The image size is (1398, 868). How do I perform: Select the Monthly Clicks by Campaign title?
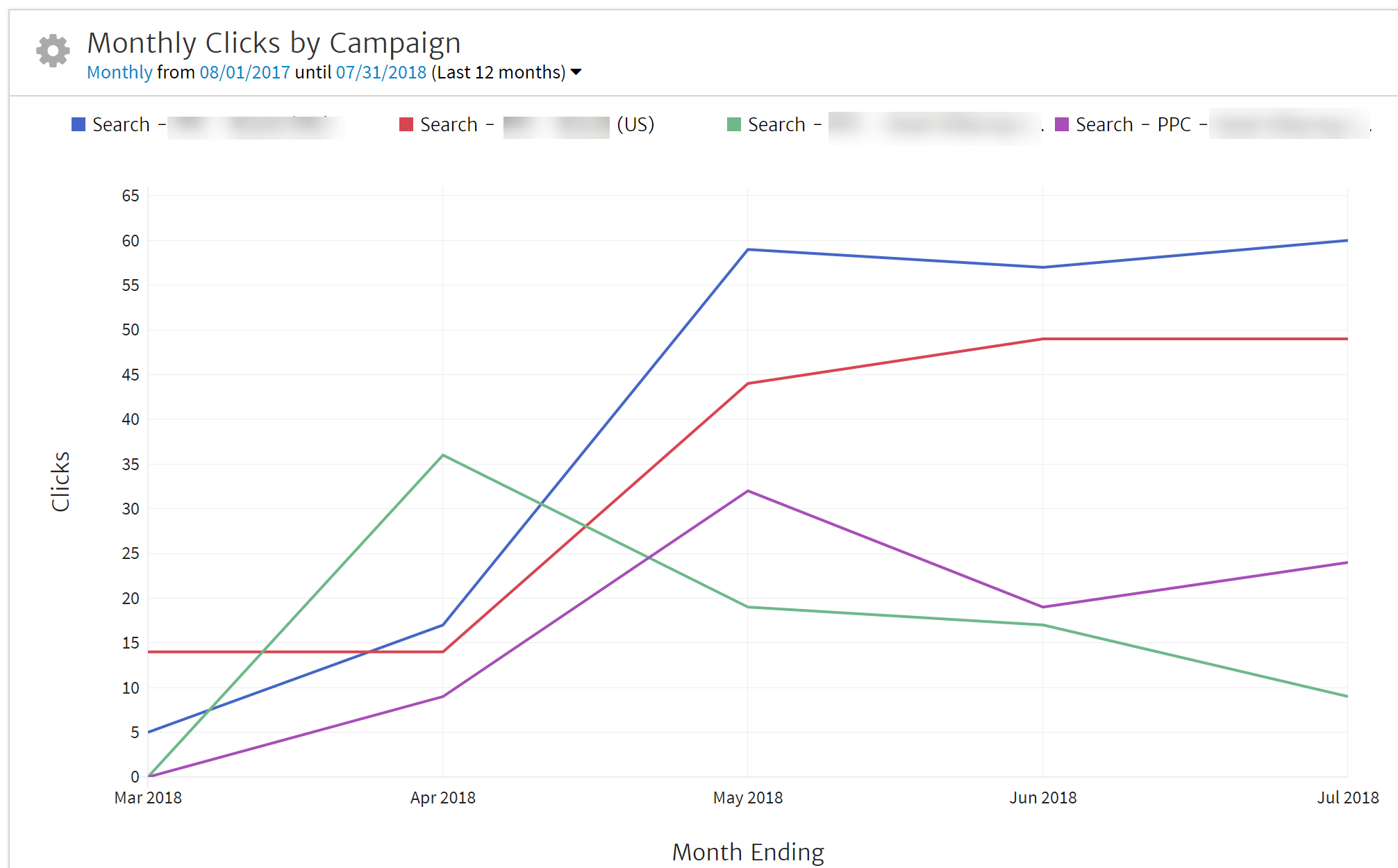pos(274,43)
